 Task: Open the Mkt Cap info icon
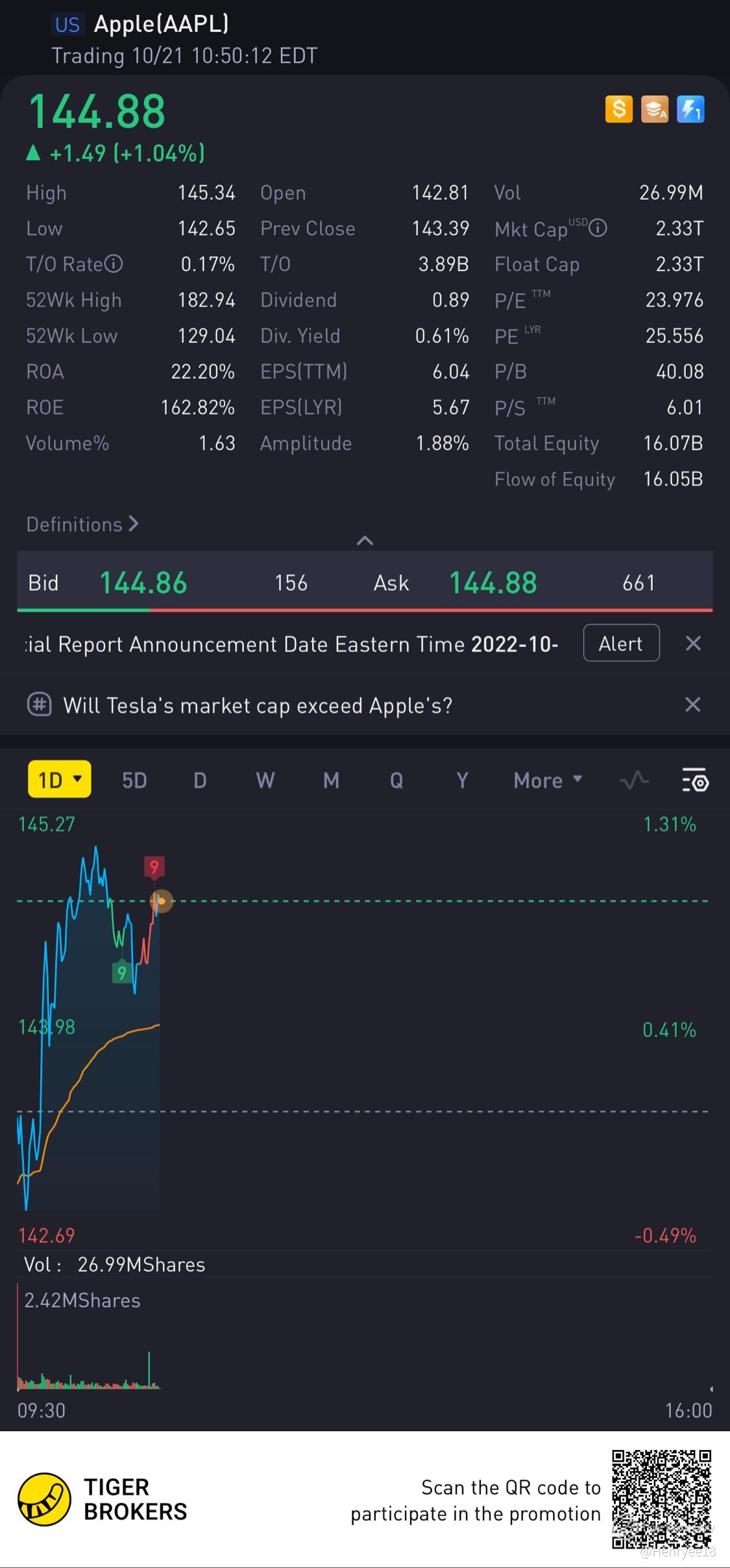click(x=598, y=228)
